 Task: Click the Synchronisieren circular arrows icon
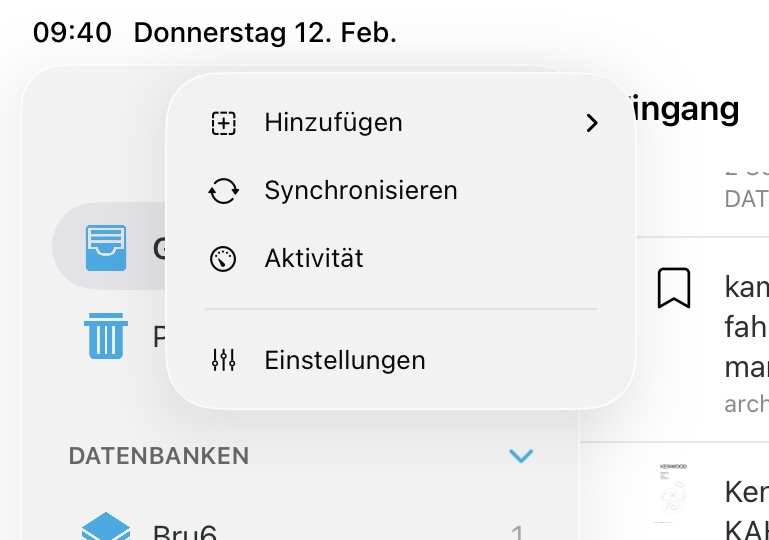click(x=223, y=191)
